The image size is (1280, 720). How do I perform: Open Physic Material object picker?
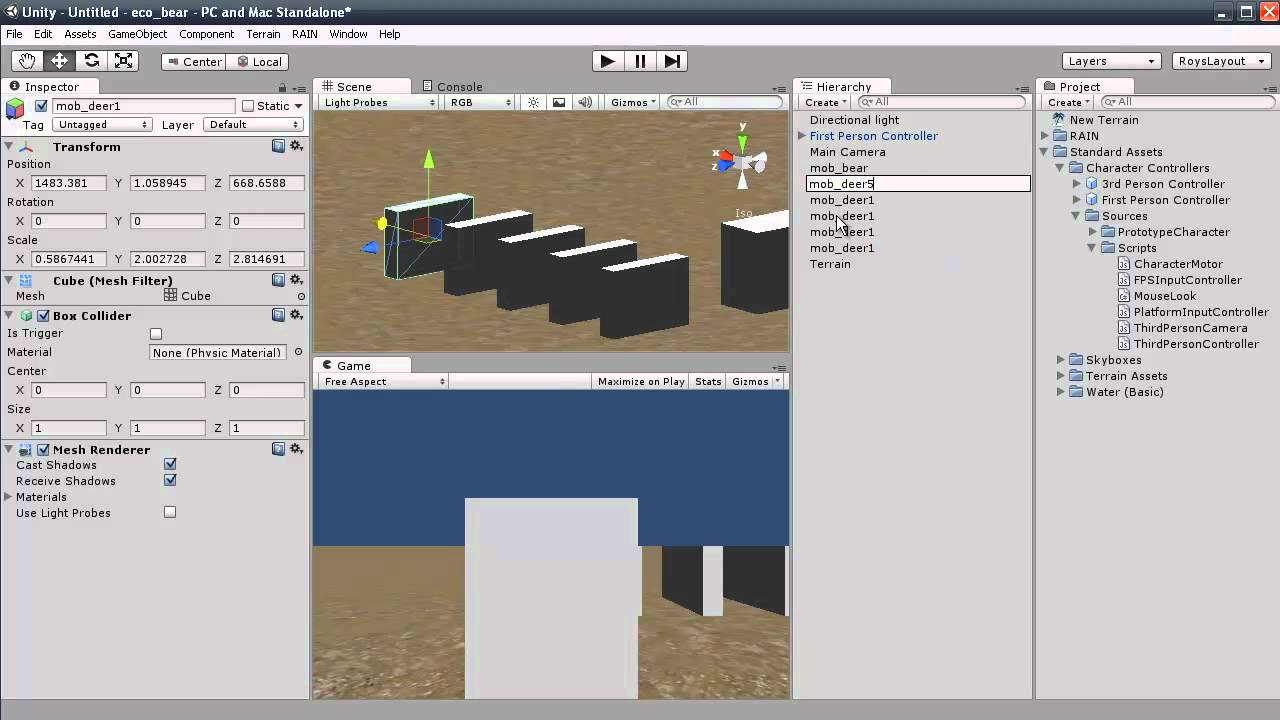tap(297, 352)
